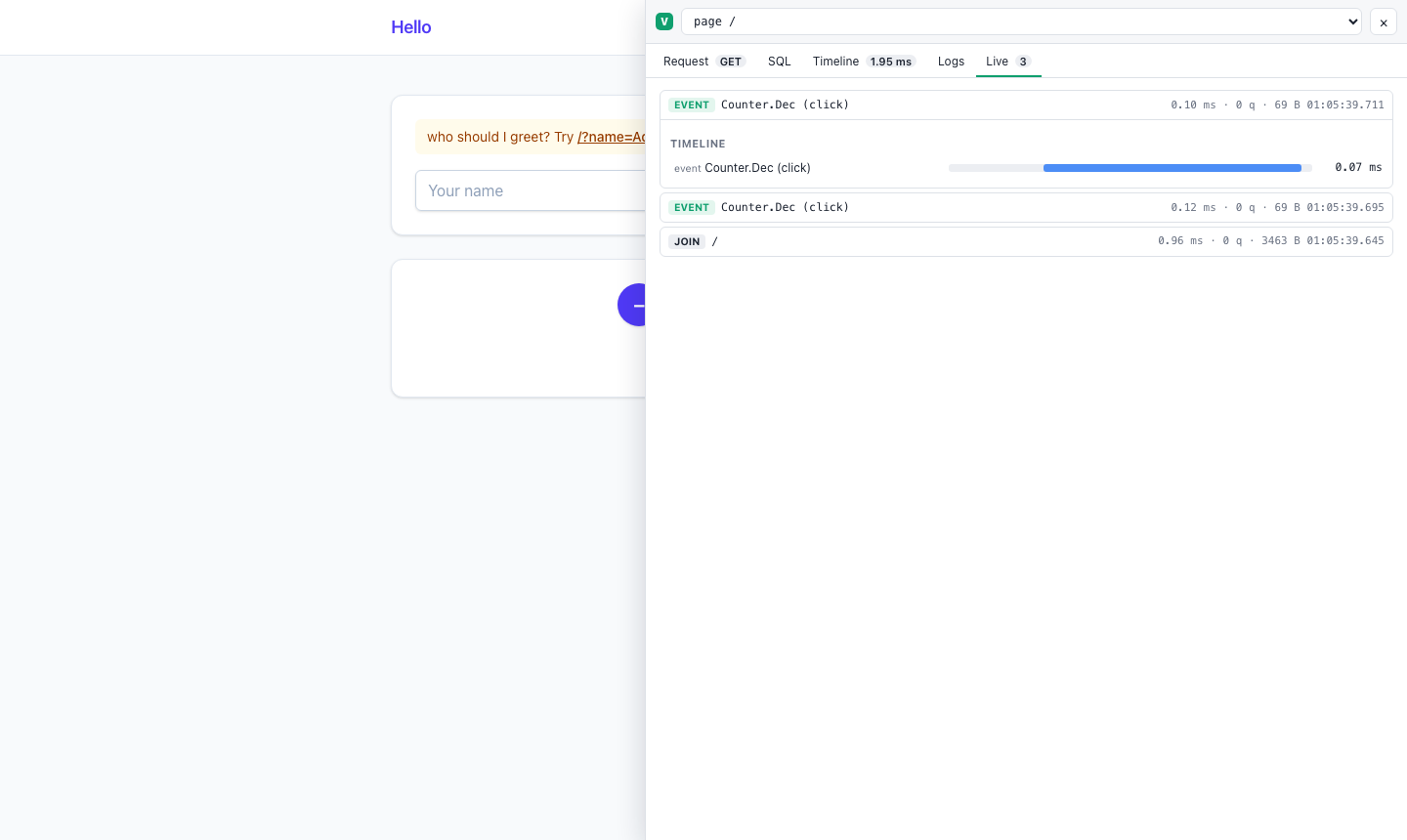Expand the second Counter.Dec event row
This screenshot has width=1407, height=840.
[1026, 207]
